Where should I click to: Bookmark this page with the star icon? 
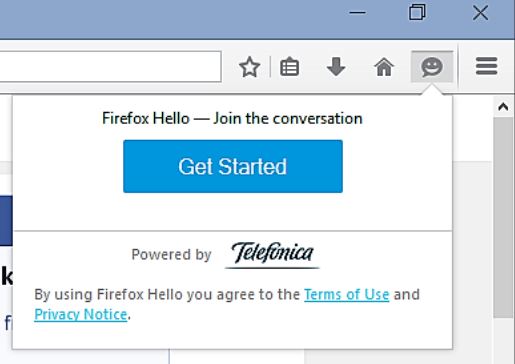249,67
